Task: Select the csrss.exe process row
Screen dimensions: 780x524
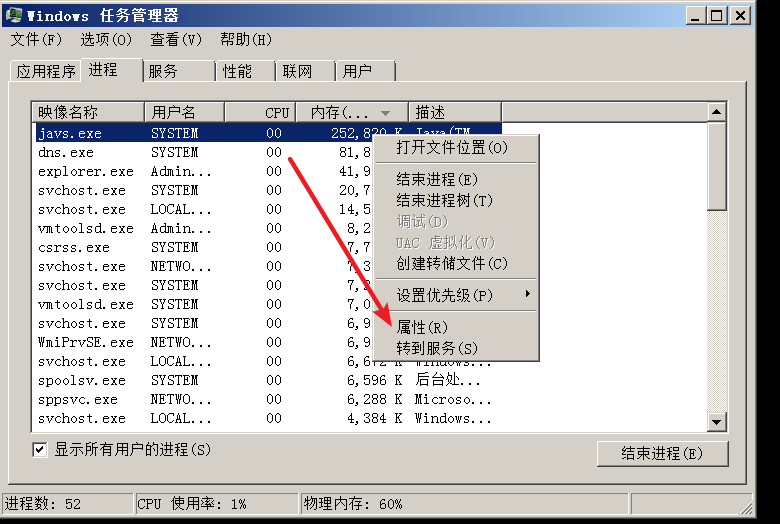Action: (269, 247)
